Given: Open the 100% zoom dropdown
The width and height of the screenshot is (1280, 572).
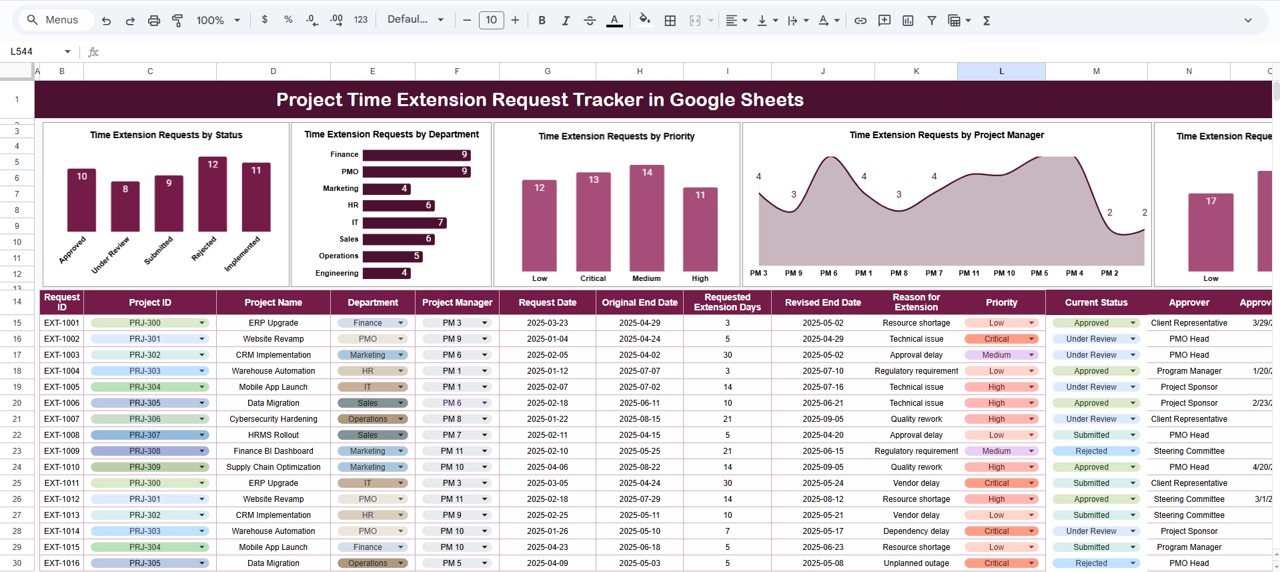Looking at the screenshot, I should (216, 20).
